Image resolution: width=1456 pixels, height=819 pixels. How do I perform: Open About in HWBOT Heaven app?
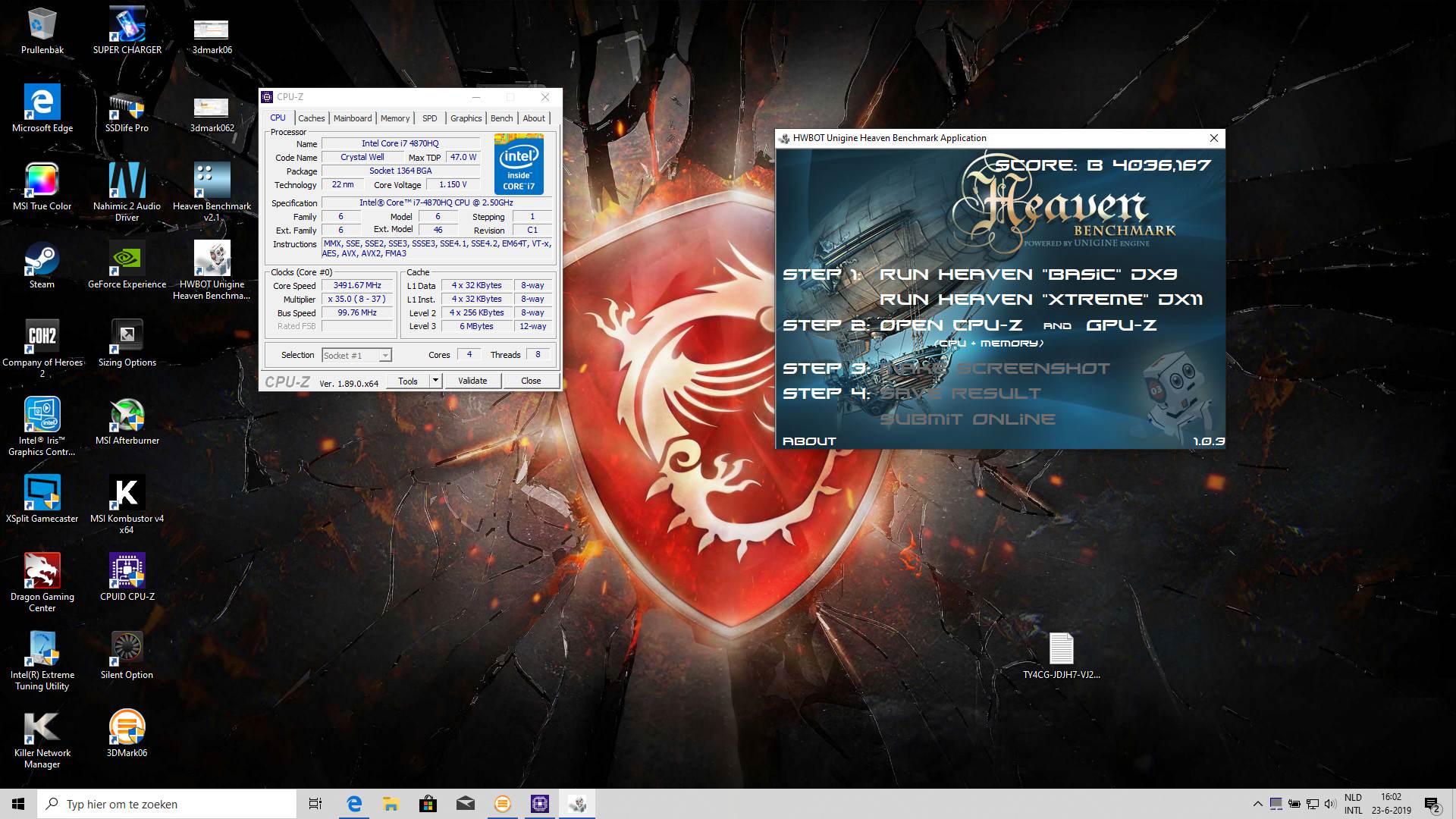coord(809,441)
